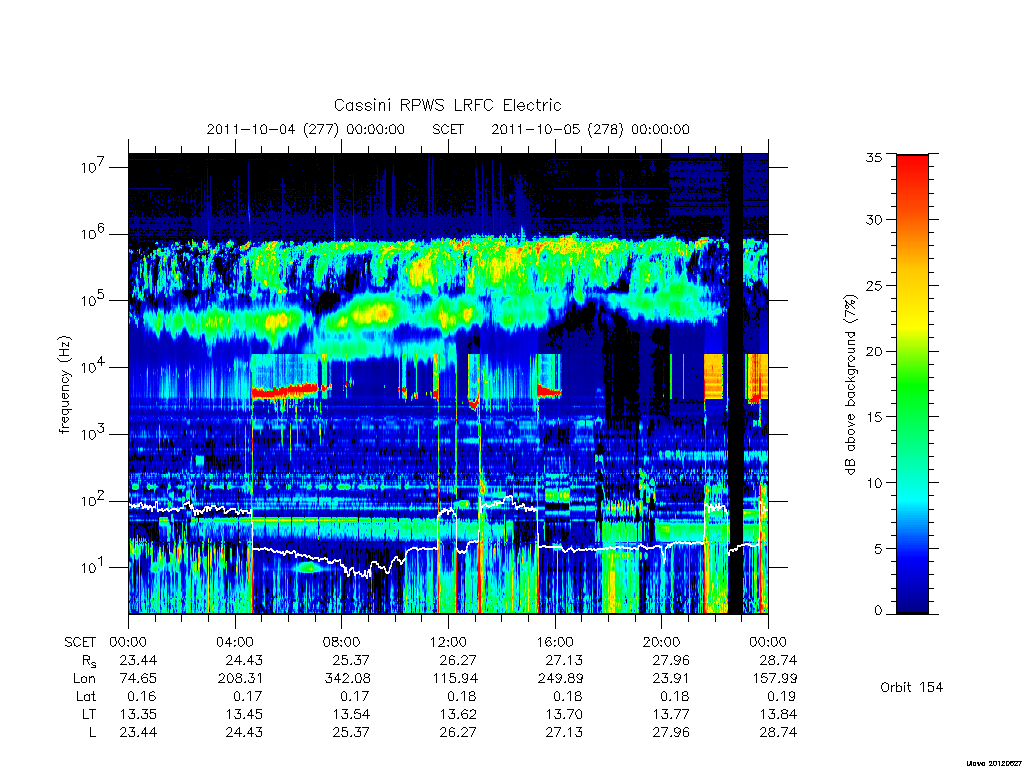Image resolution: width=1024 pixels, height=768 pixels.
Task: Click LT value "13.62"
Action: pos(458,714)
